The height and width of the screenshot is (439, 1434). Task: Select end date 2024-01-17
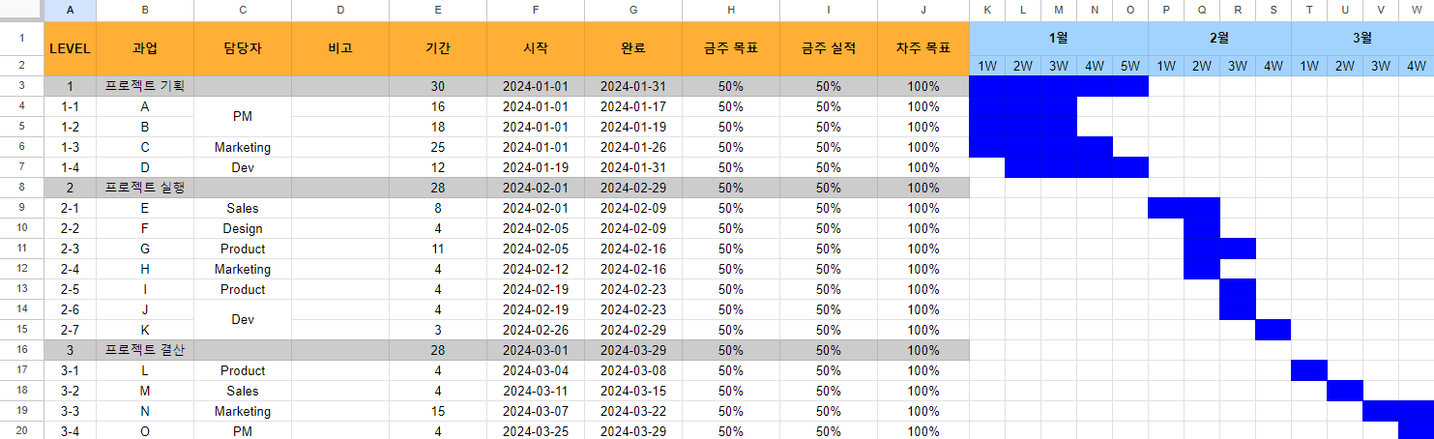[634, 107]
